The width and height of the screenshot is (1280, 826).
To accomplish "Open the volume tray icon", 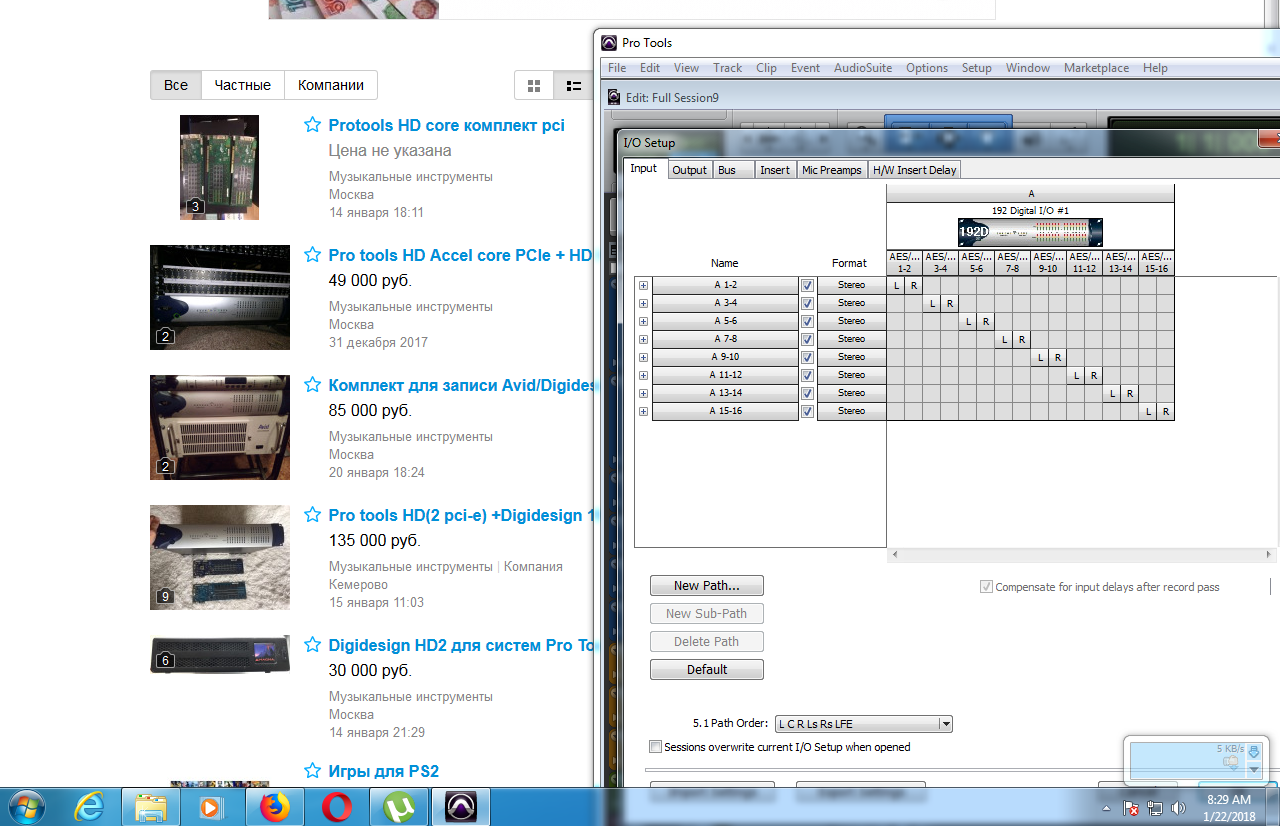I will tap(1178, 807).
